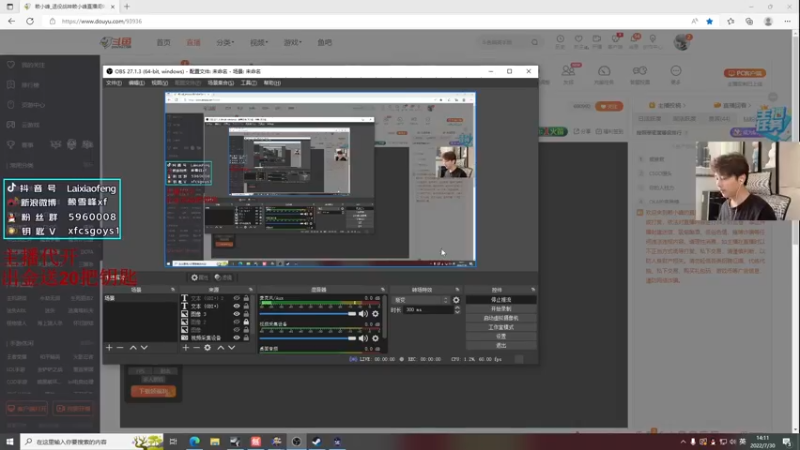The width and height of the screenshot is (800, 450).
Task: Adjust the second mixer channel volume slider
Action: 308,338
